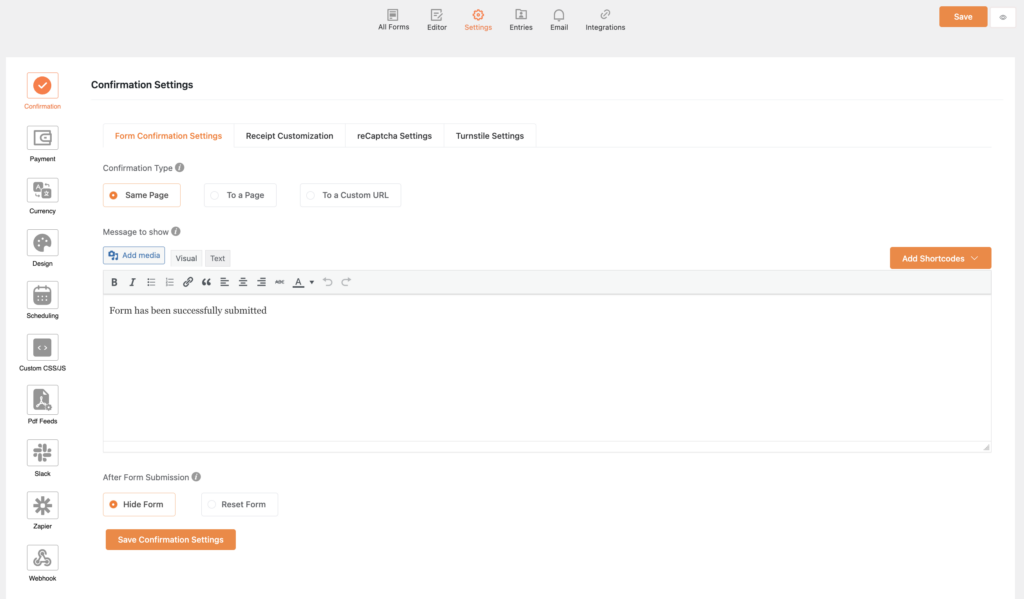
Task: Switch to the Receipt Customization tab
Action: tap(289, 136)
